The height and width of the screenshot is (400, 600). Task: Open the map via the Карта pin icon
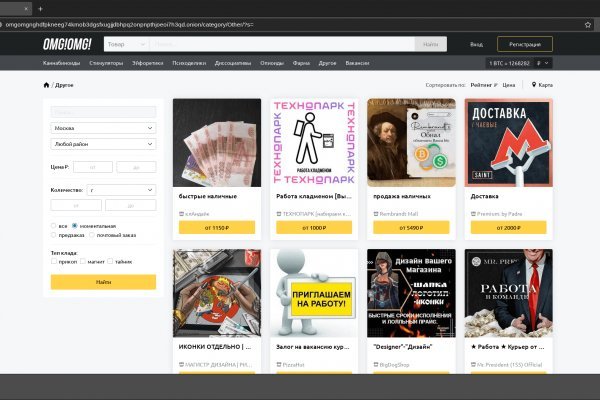tap(535, 85)
